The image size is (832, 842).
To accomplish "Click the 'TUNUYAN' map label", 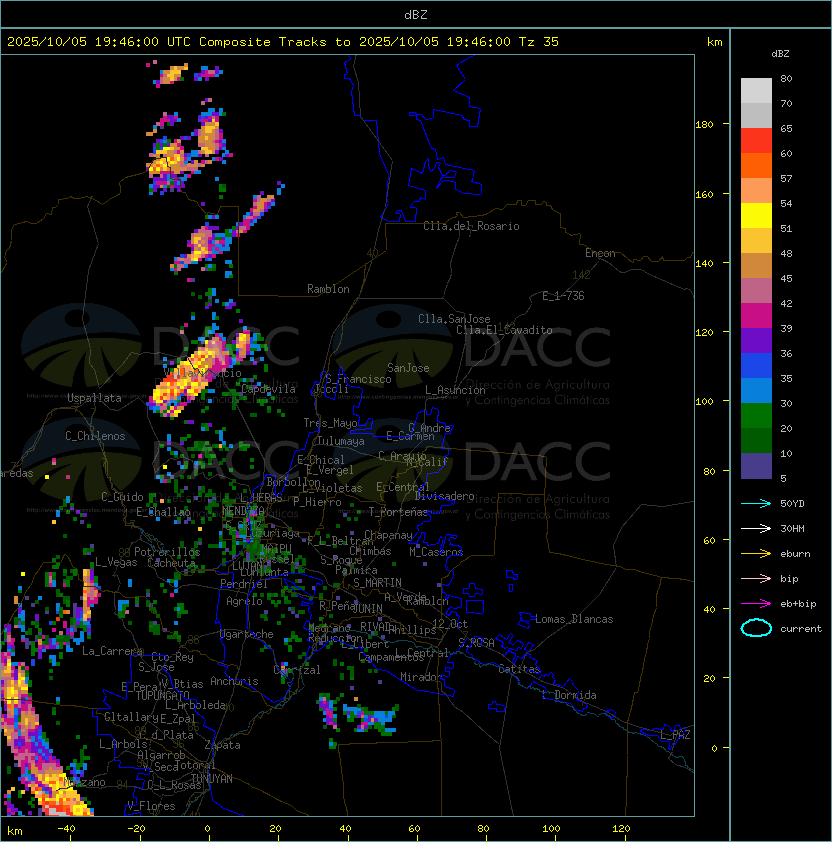I will coord(212,779).
